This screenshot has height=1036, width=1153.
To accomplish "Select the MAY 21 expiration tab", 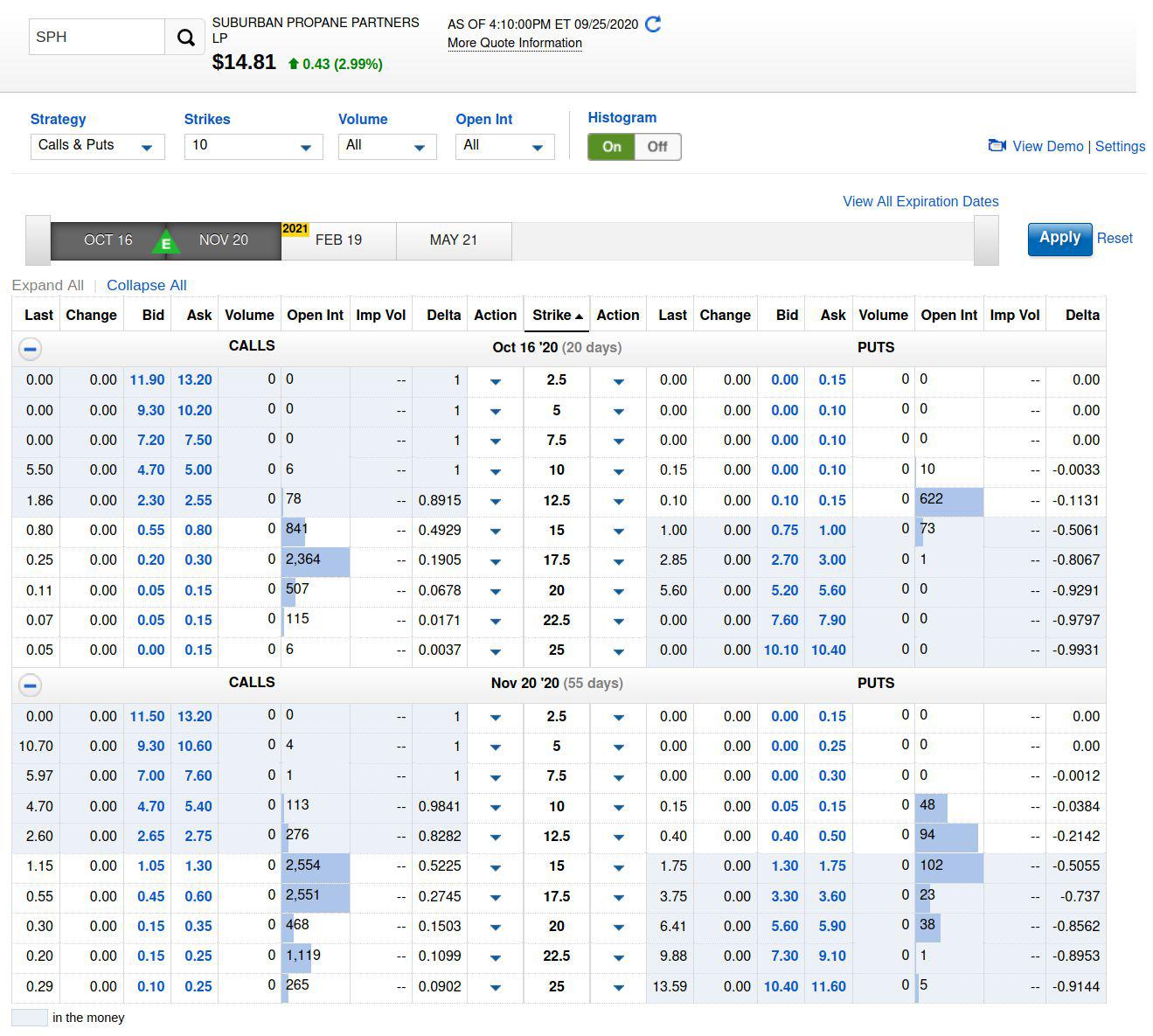I will pyautogui.click(x=454, y=240).
